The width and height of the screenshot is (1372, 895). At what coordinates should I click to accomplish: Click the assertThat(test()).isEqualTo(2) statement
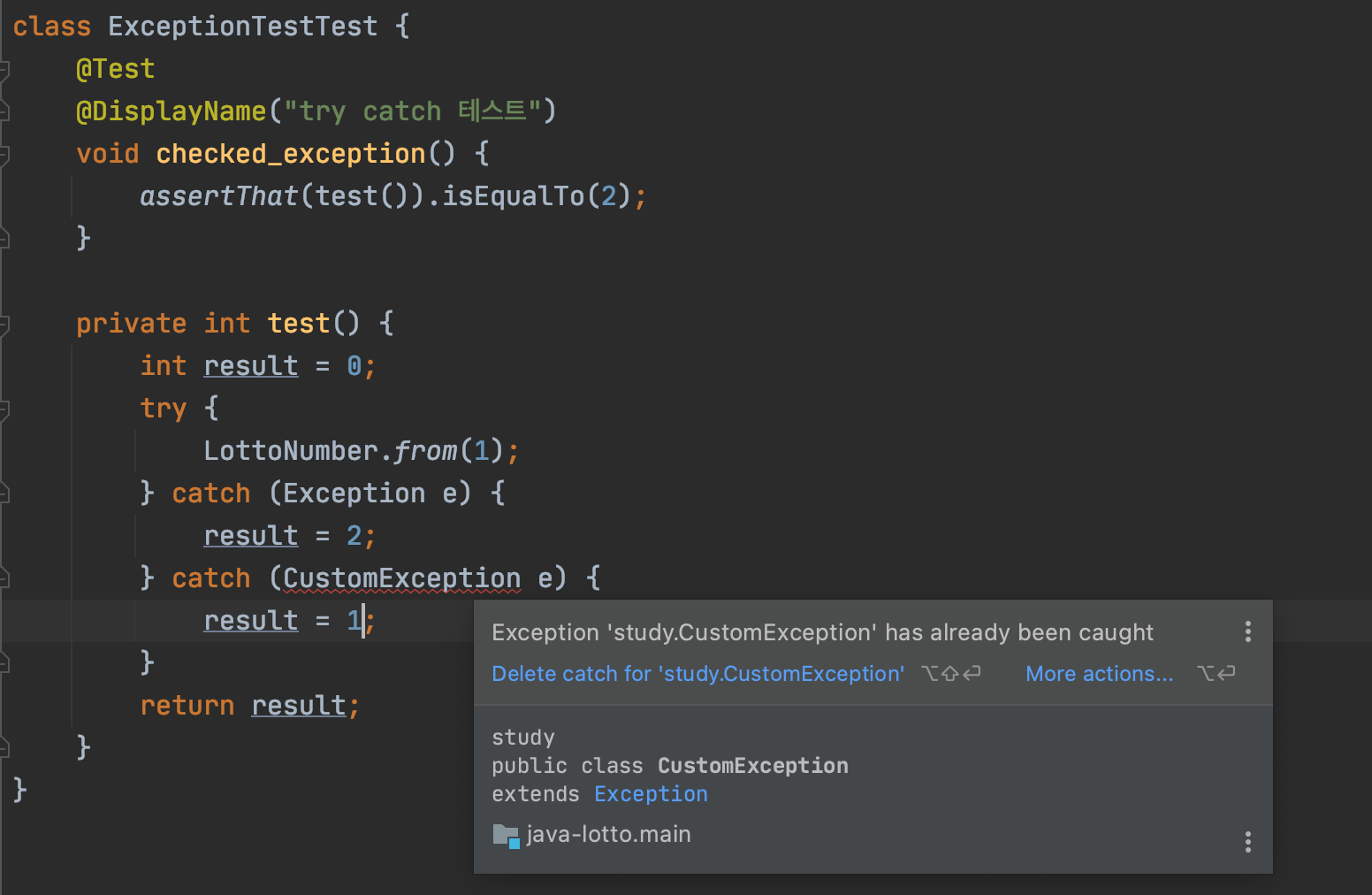(393, 195)
